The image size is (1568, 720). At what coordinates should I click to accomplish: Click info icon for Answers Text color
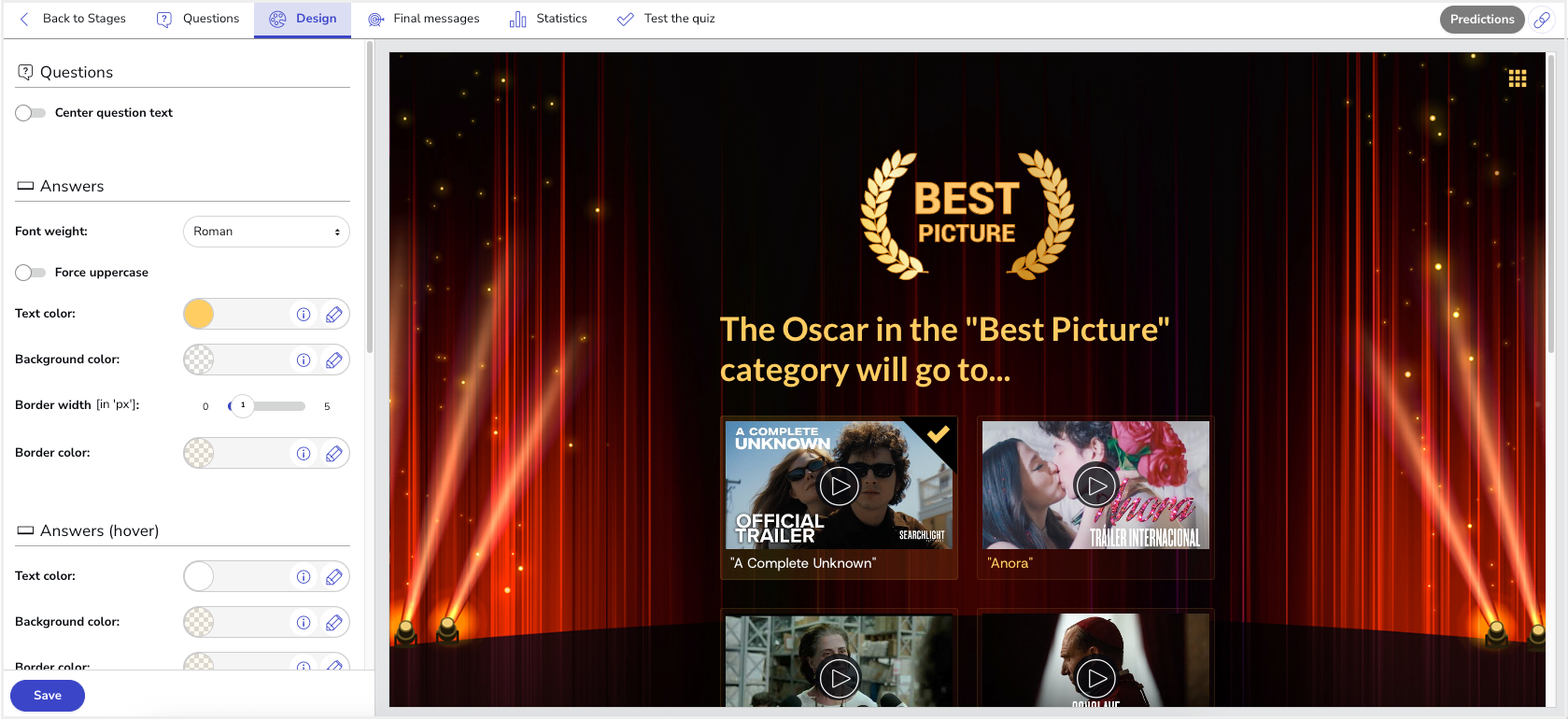[304, 315]
